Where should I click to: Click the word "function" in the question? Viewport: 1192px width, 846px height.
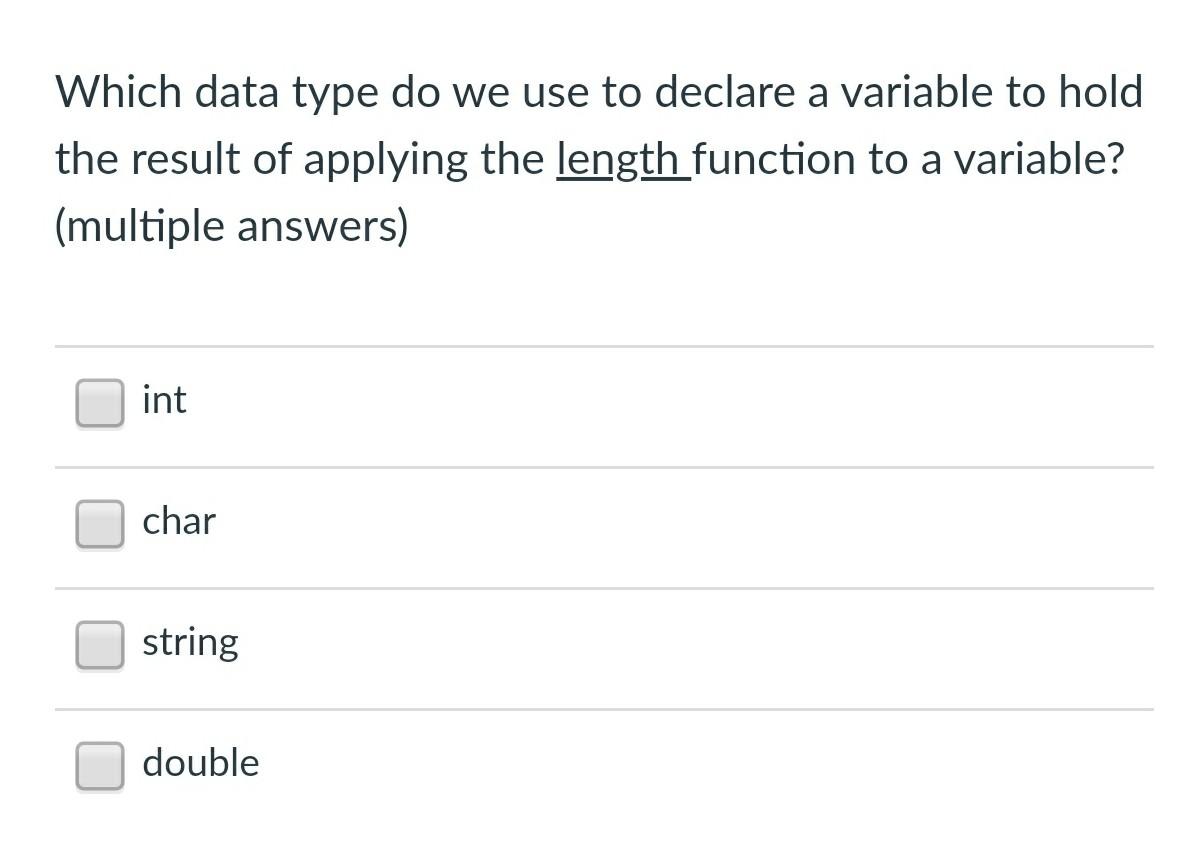pos(774,160)
